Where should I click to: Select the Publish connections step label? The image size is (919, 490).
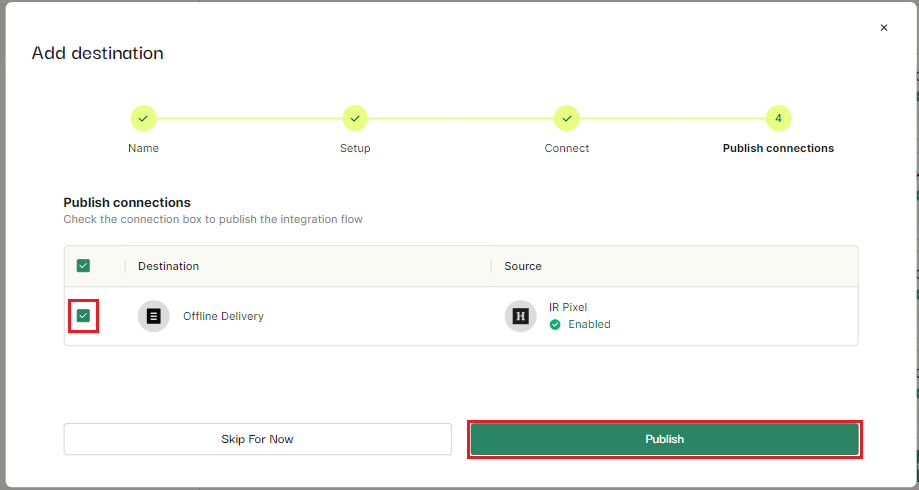click(778, 148)
